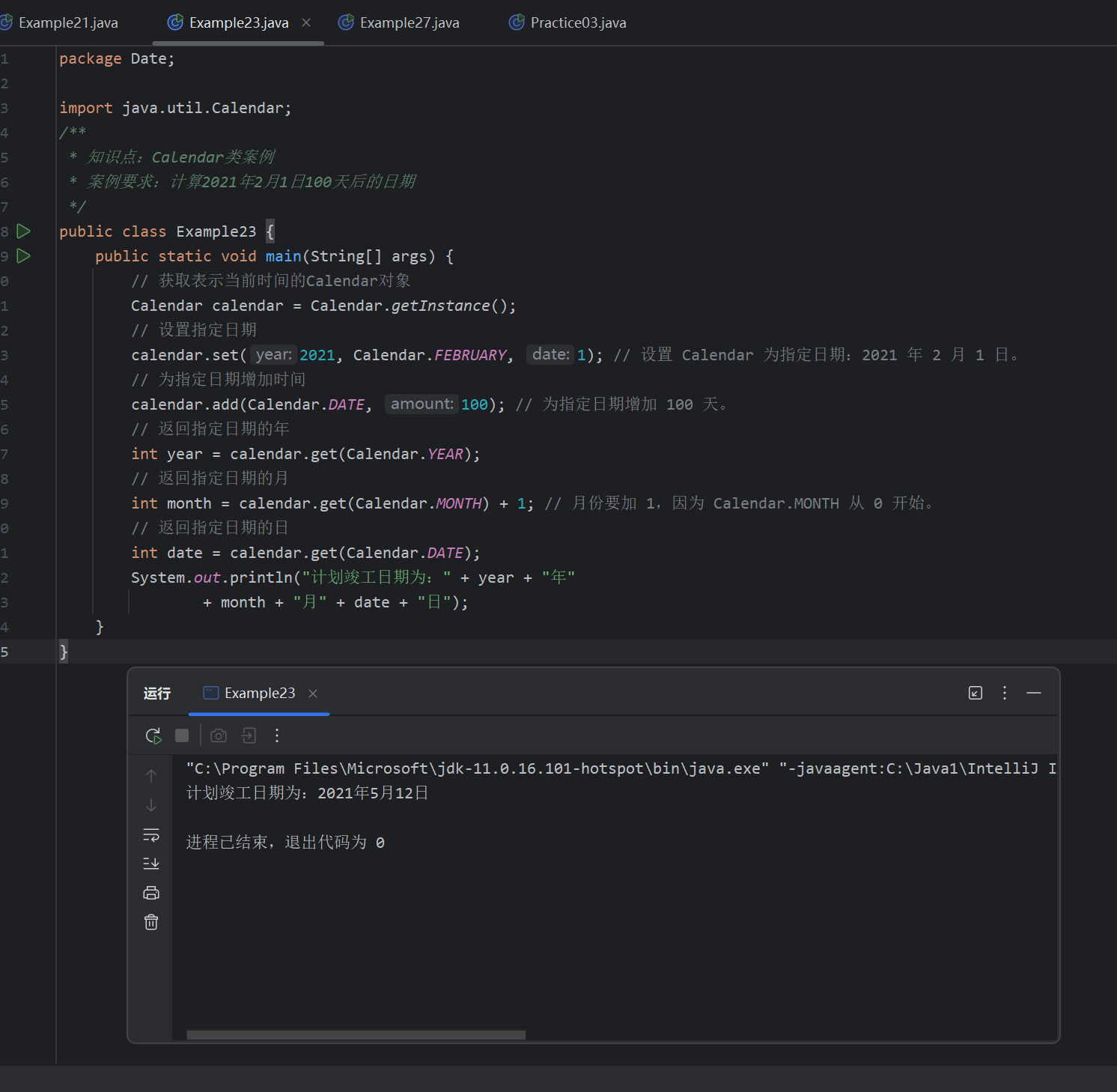The image size is (1117, 1092).
Task: Switch to the Example27.java tab
Action: 409,22
